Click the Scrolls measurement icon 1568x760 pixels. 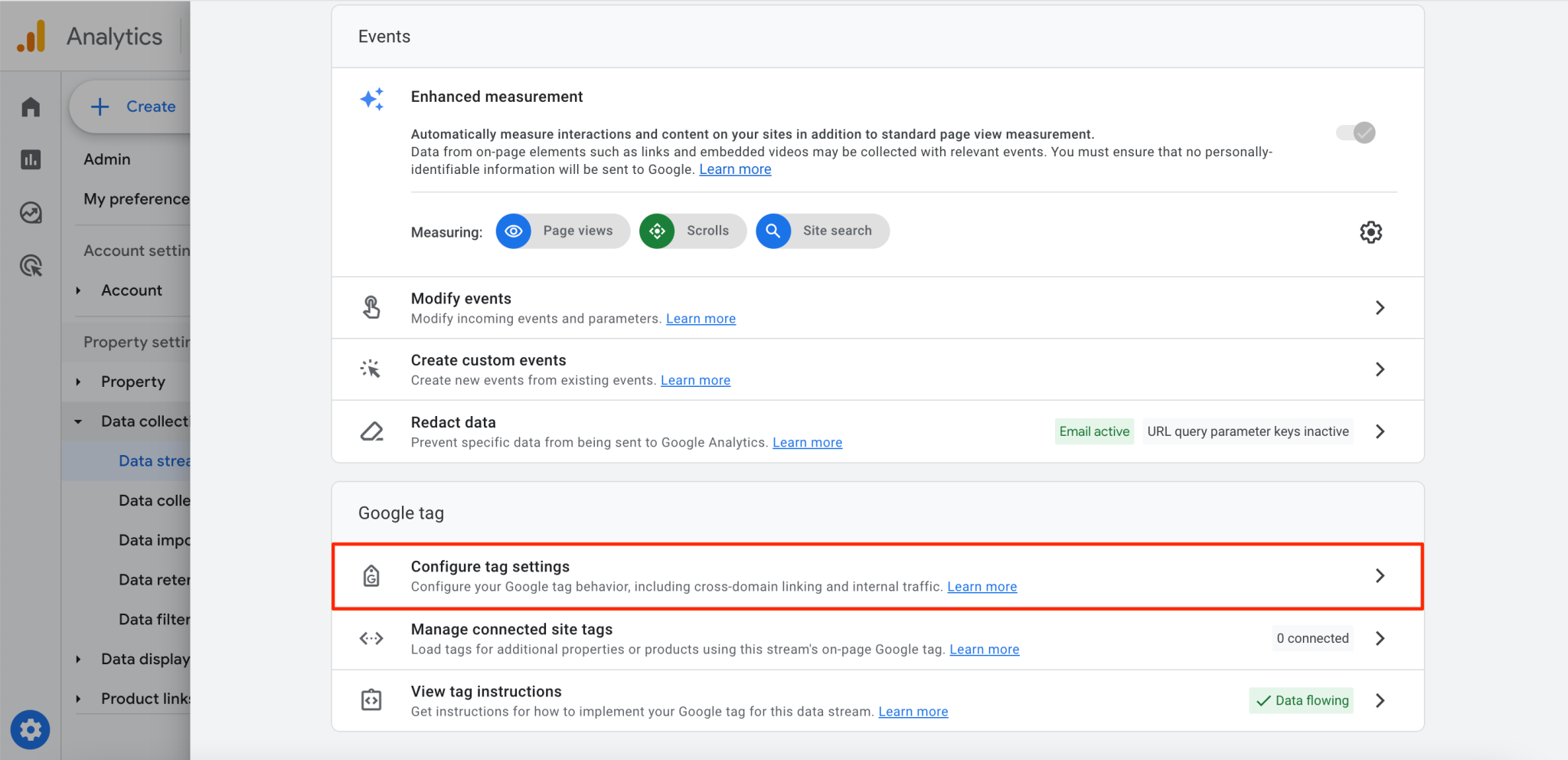[657, 231]
